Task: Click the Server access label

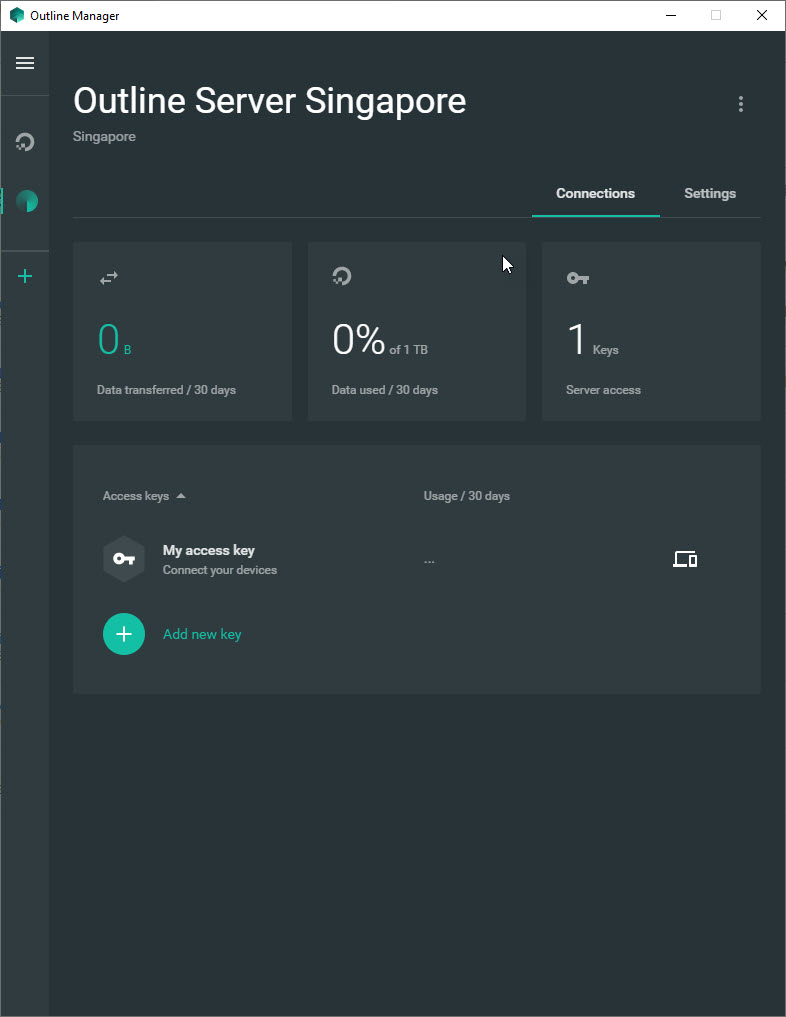Action: coord(603,390)
